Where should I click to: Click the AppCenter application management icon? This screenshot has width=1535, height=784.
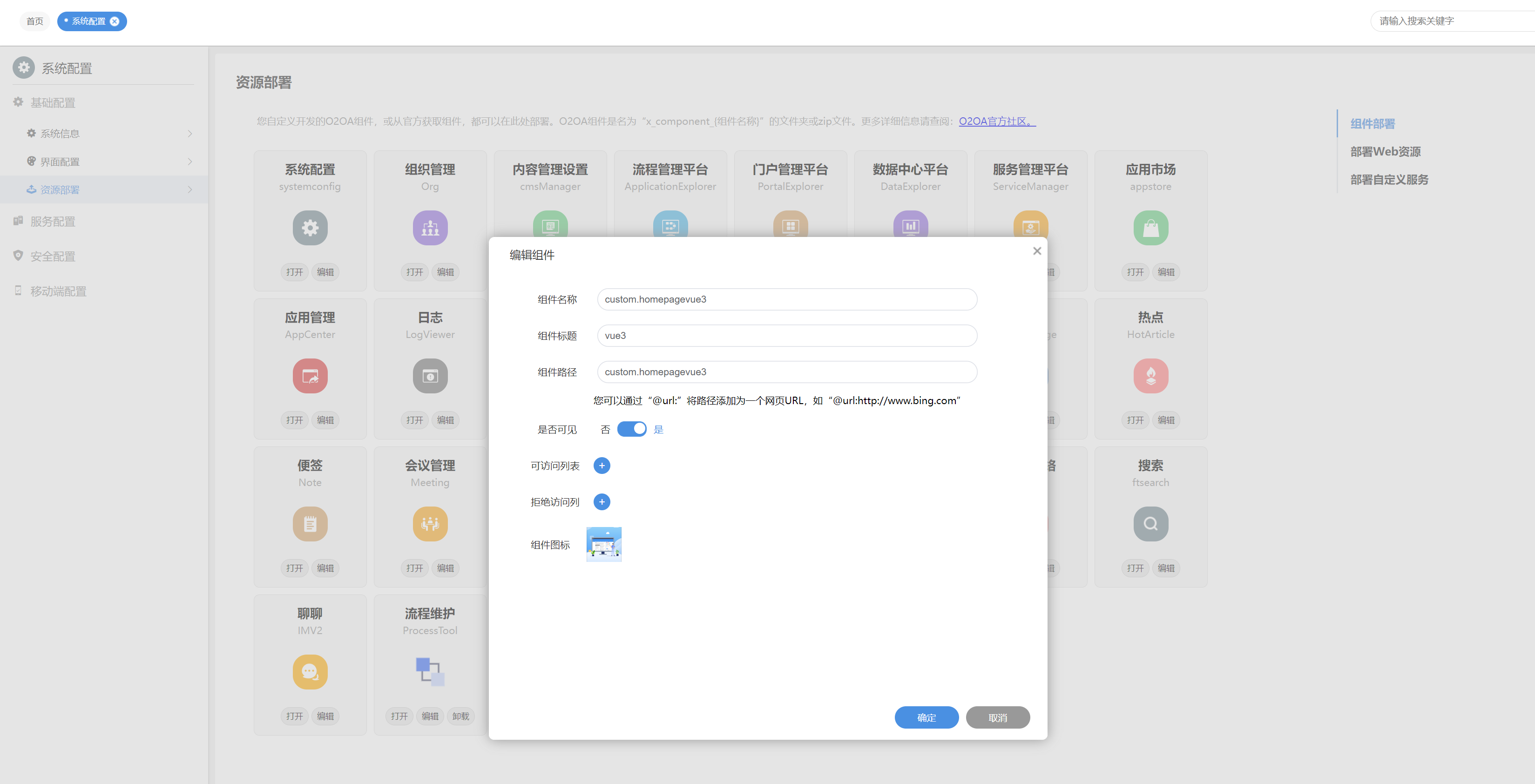(x=310, y=375)
